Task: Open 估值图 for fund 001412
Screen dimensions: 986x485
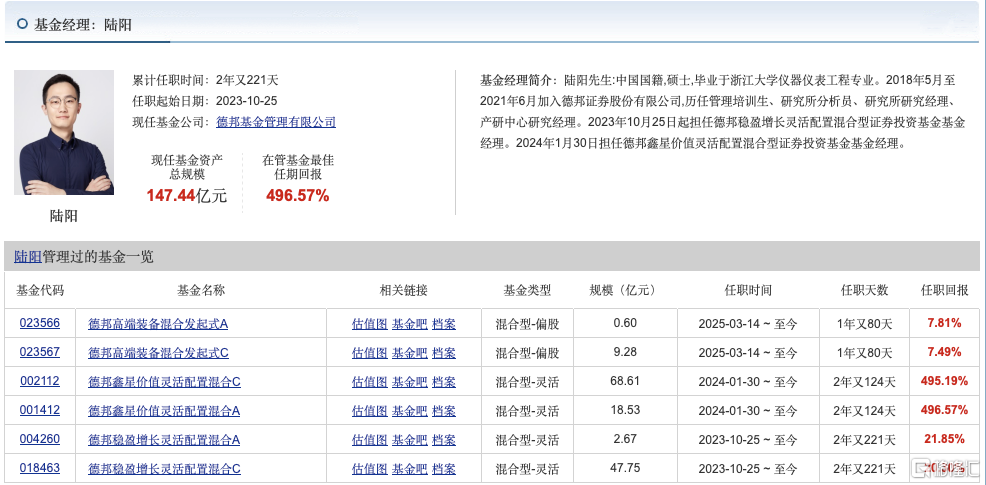Action: coord(370,411)
